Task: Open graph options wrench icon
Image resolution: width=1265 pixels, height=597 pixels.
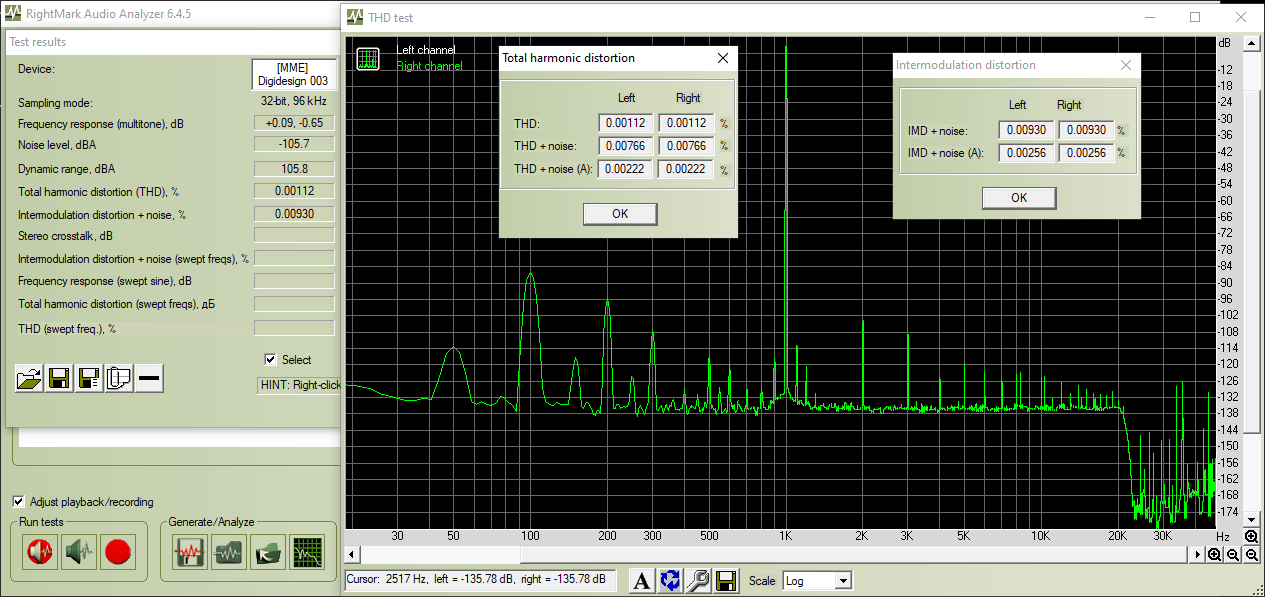Action: point(698,580)
